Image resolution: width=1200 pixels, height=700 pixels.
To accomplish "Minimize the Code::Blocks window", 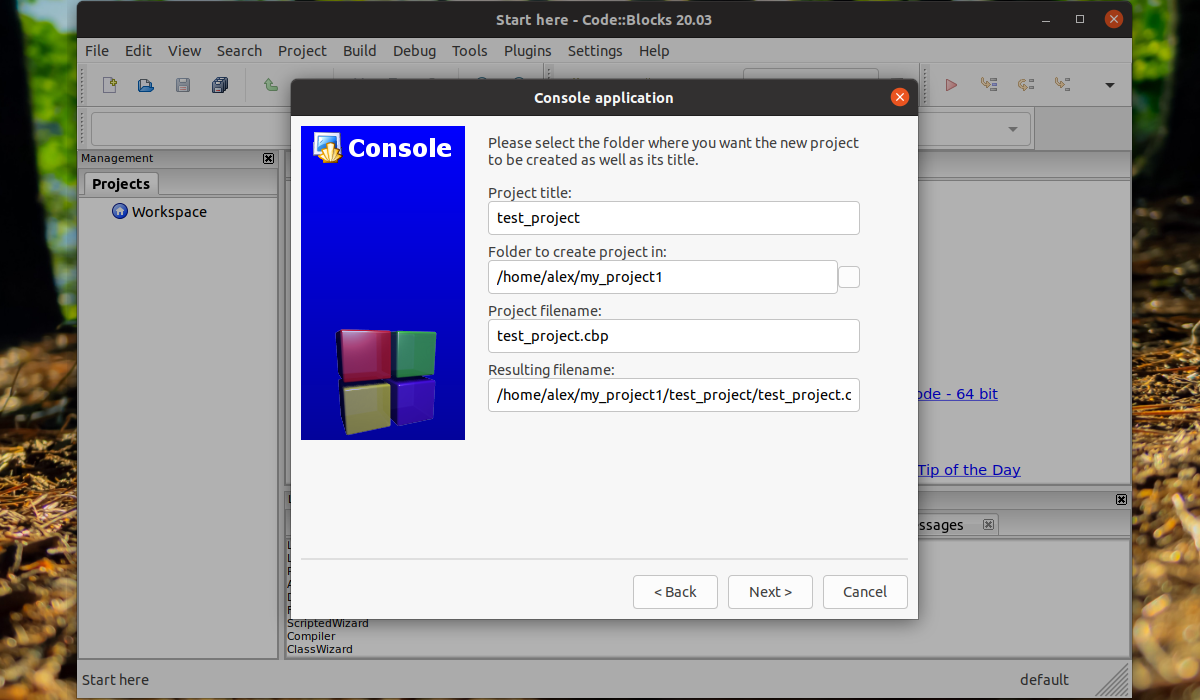I will (1046, 19).
